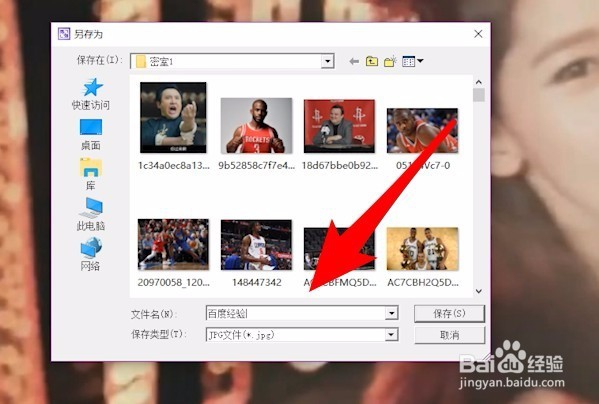Click the 取消 cancel button
The width and height of the screenshot is (599, 404).
point(450,335)
